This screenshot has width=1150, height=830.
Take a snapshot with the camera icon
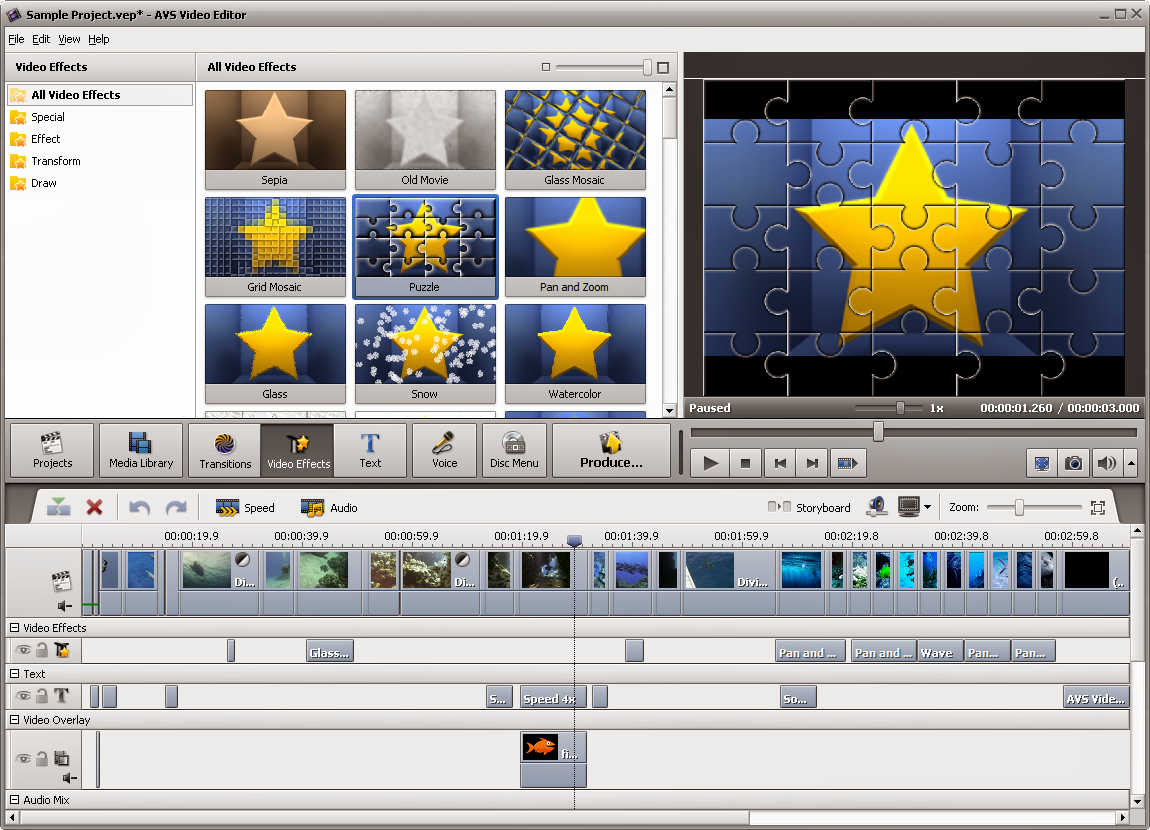(1073, 463)
